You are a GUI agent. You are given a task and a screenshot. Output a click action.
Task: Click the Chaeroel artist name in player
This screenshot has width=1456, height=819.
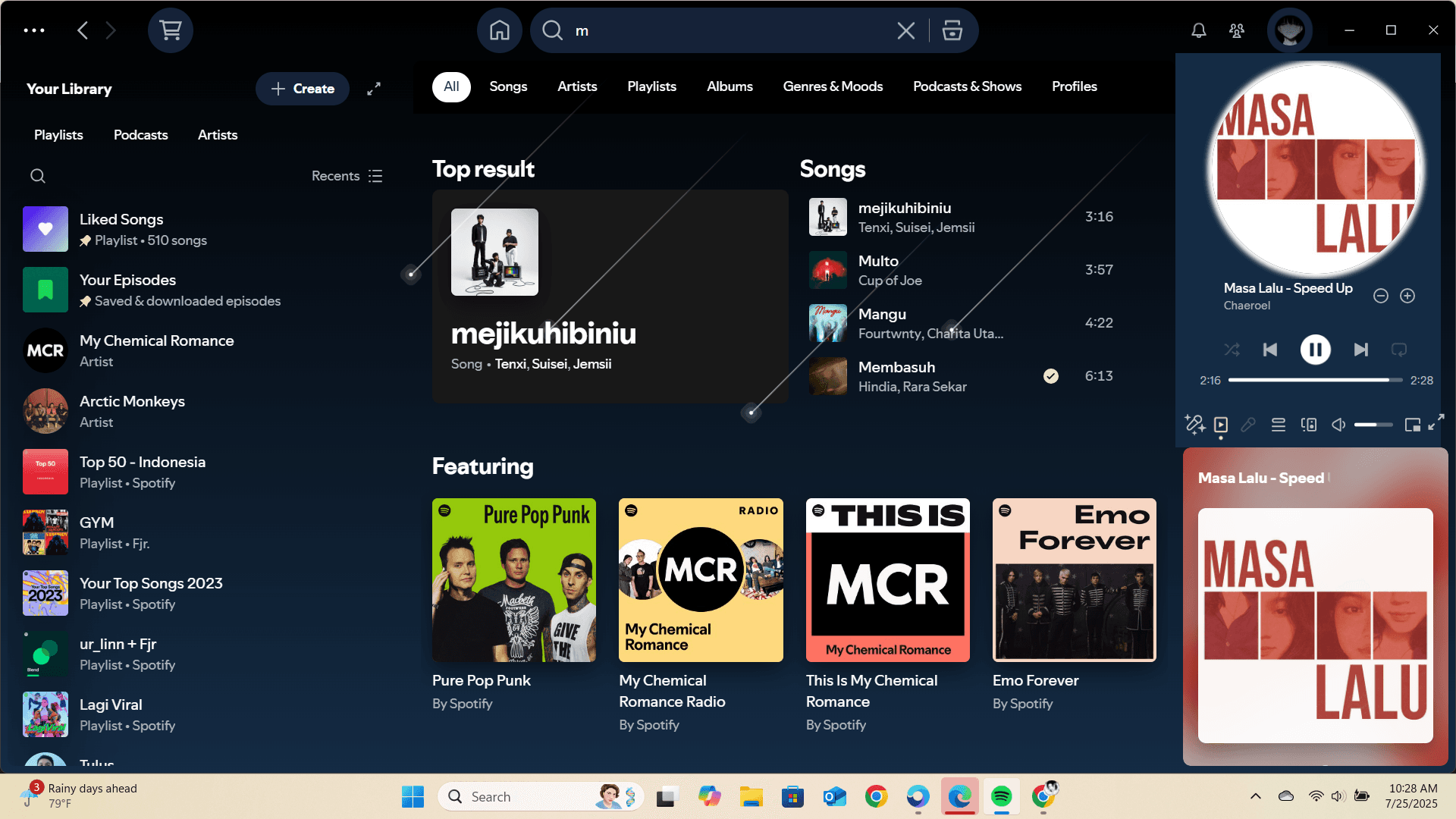[x=1247, y=306]
